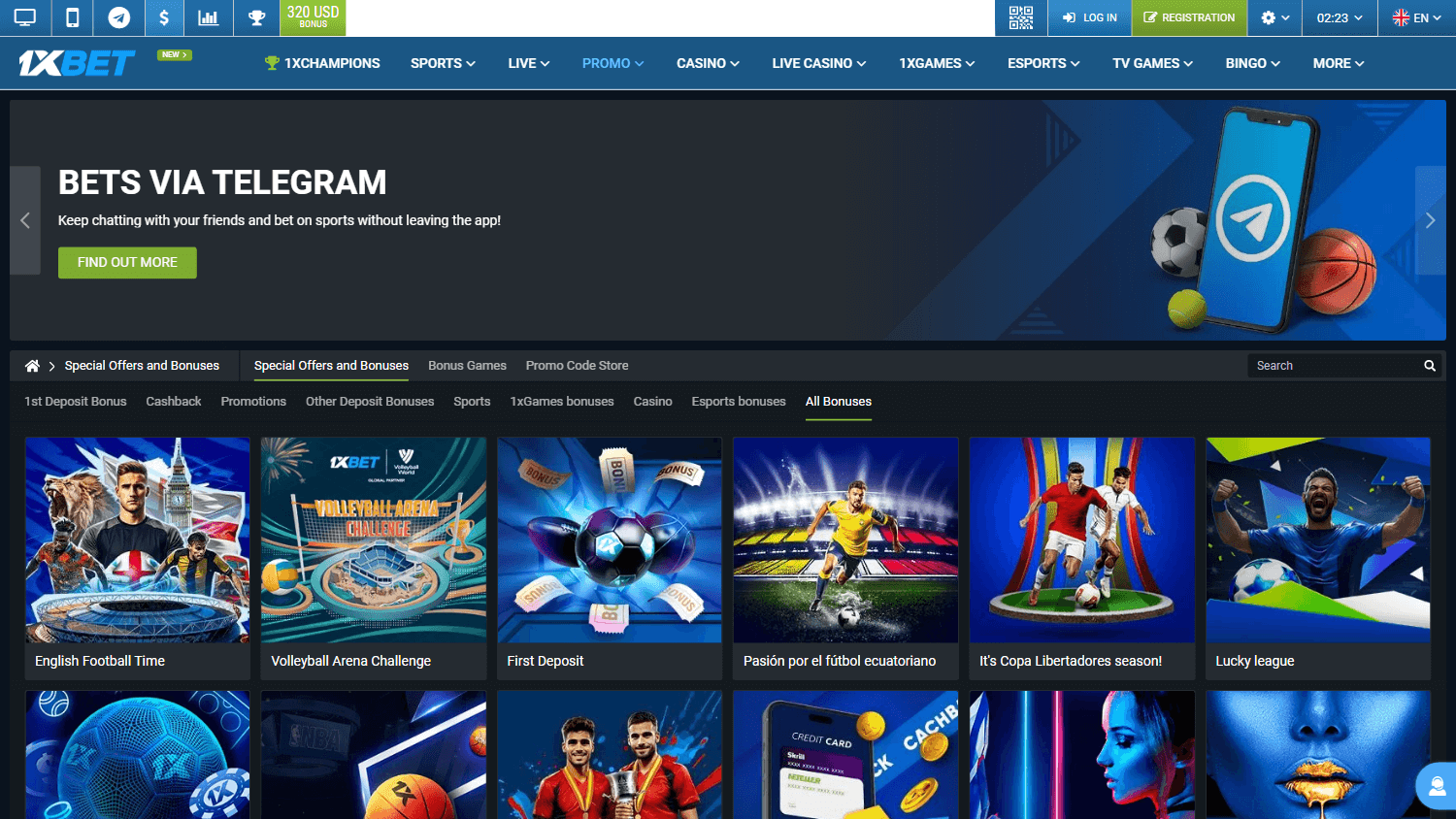Open Lucky league promo card

tap(1318, 558)
